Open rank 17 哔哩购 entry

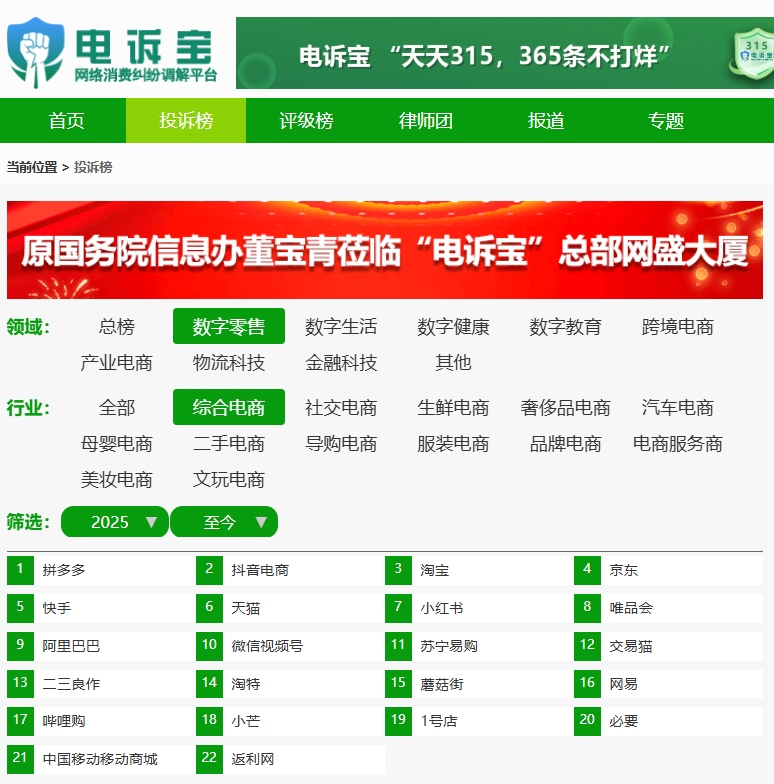tap(101, 721)
